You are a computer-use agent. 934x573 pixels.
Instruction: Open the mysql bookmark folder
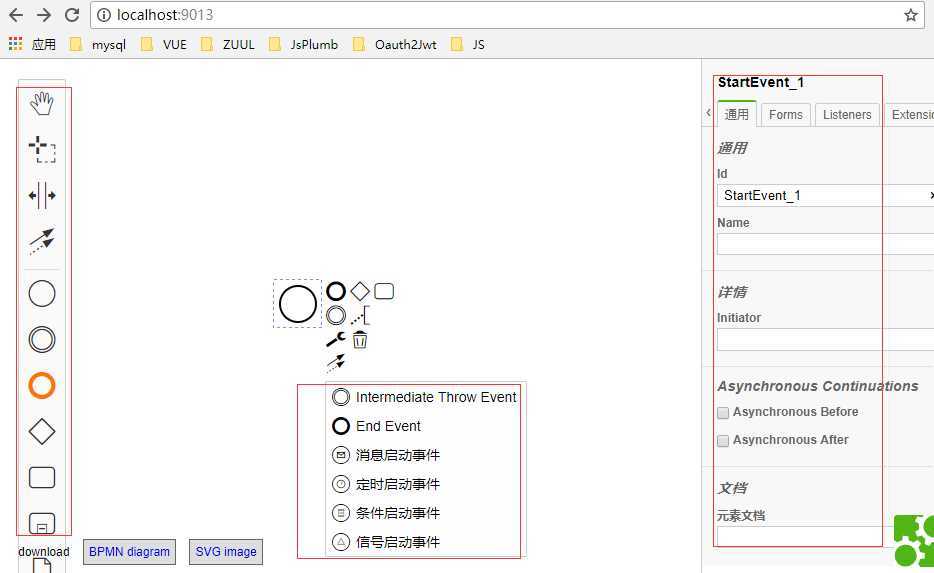click(x=98, y=45)
